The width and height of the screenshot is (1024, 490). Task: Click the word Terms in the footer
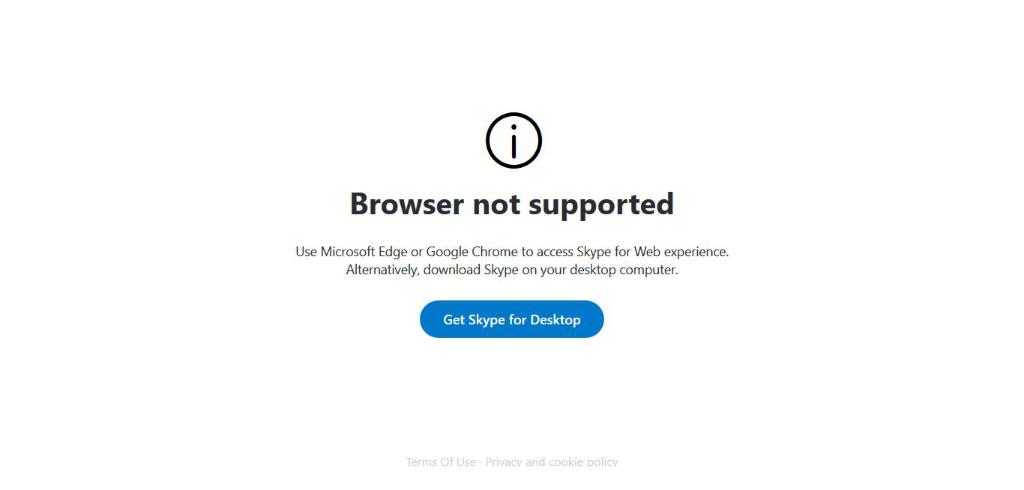[421, 462]
